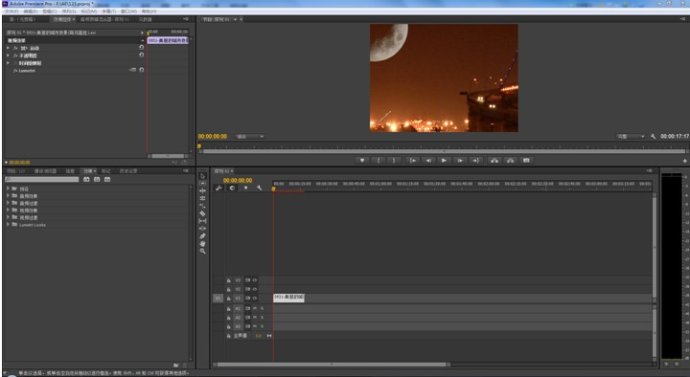The height and width of the screenshot is (377, 690).
Task: Select the Selection tool in the tools panel
Action: click(x=202, y=176)
